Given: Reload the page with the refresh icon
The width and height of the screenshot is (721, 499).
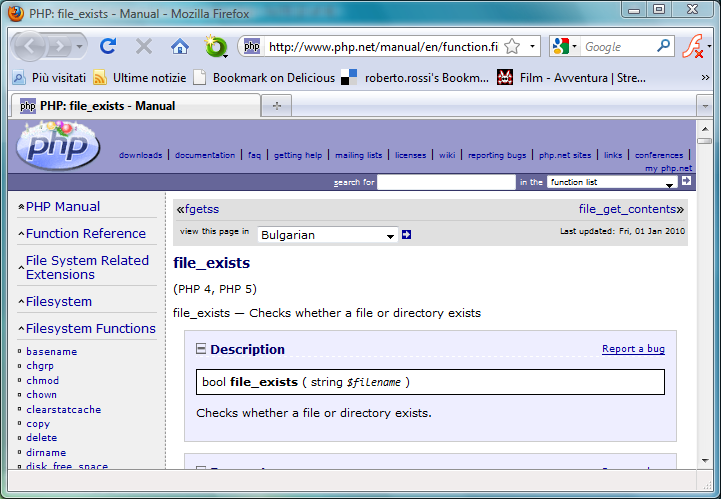Looking at the screenshot, I should (108, 46).
